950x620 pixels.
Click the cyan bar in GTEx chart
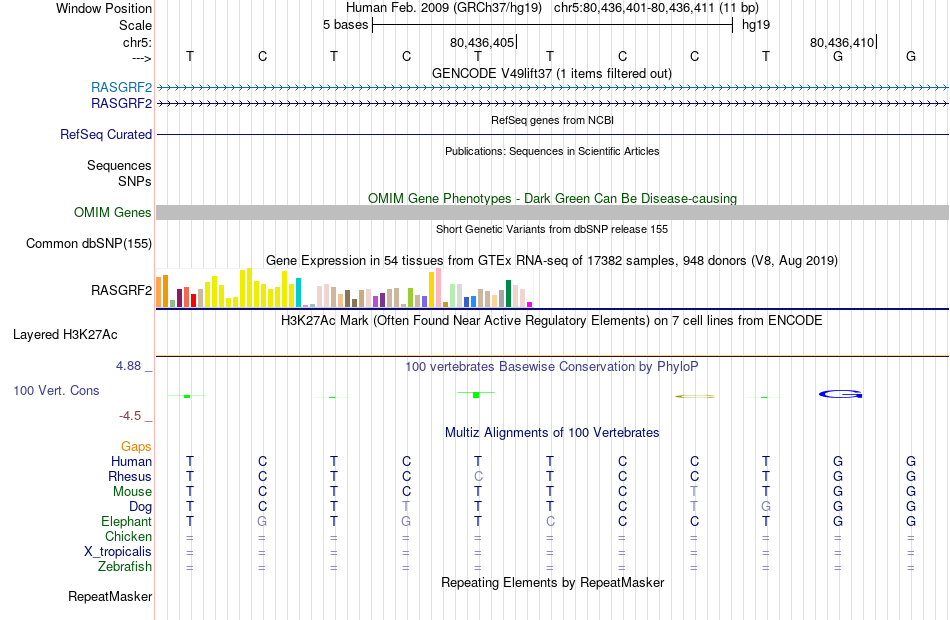[298, 293]
